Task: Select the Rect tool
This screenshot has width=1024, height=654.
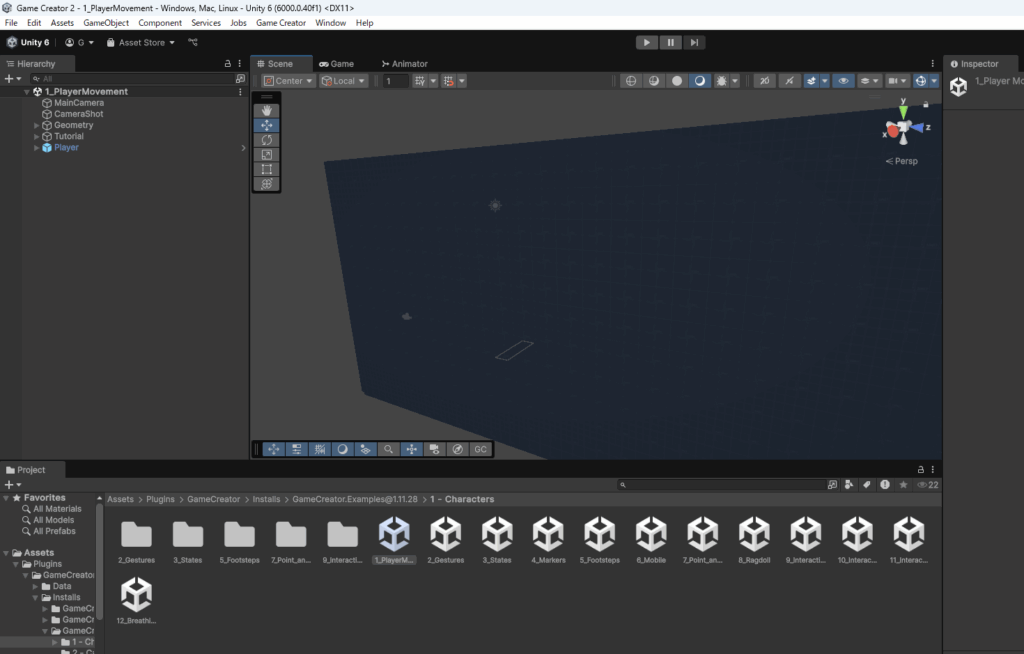Action: [266, 169]
